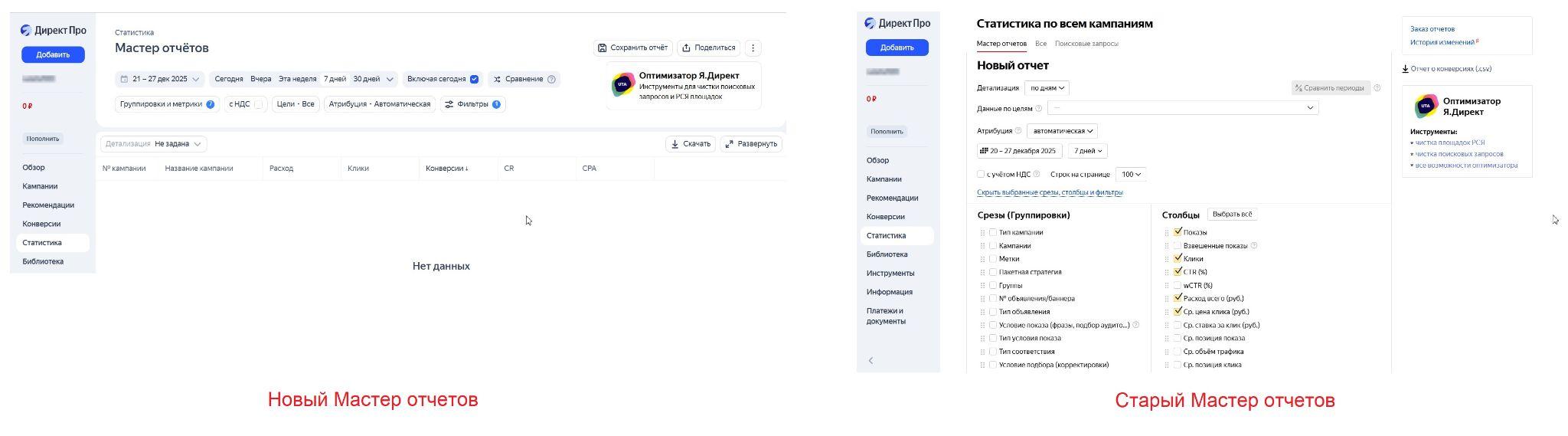This screenshot has width=1568, height=436.
Task: Click the Выбрать всё button
Action: (1232, 215)
